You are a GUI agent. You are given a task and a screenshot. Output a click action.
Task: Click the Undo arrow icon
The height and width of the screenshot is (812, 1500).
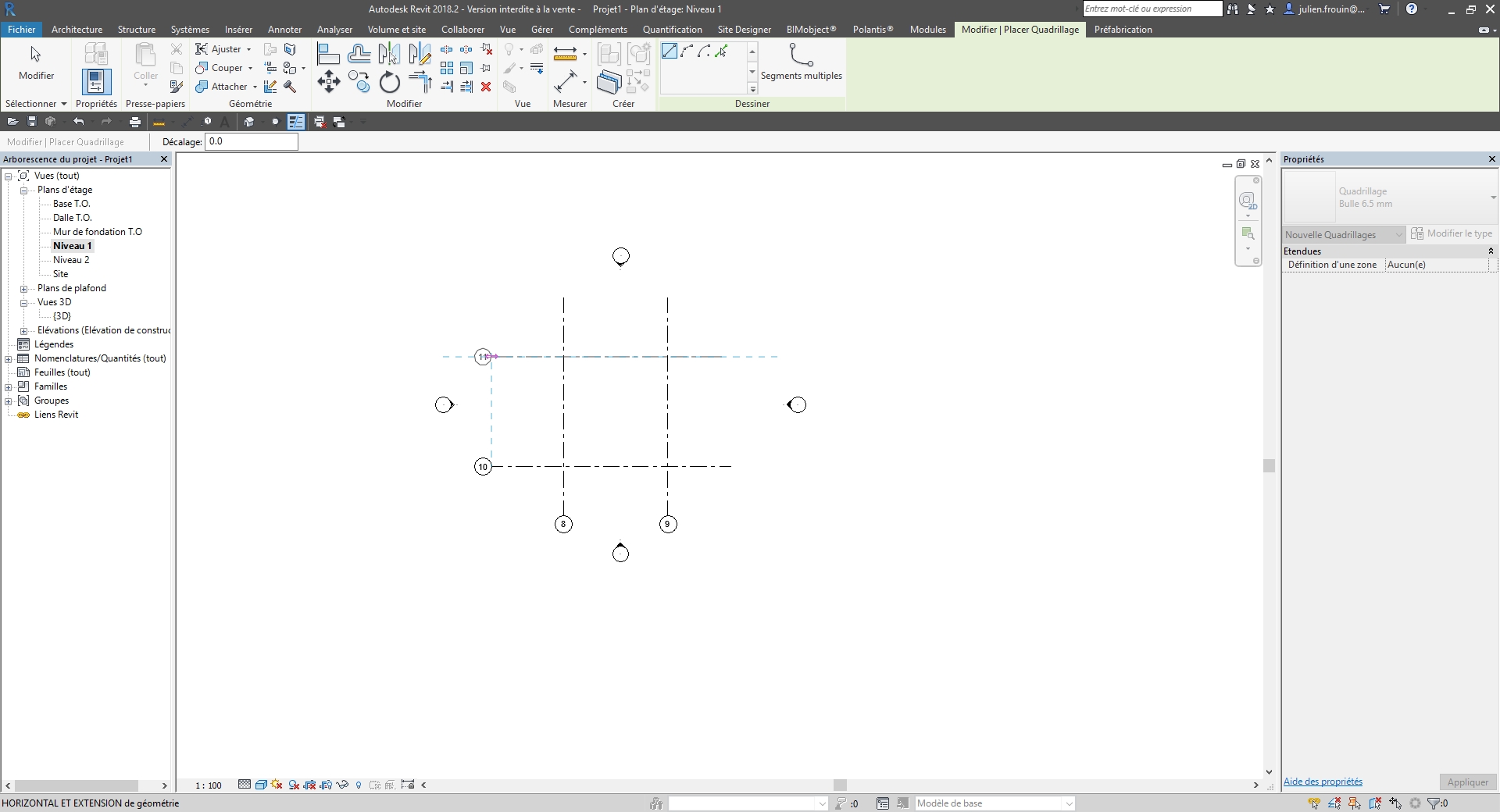79,122
